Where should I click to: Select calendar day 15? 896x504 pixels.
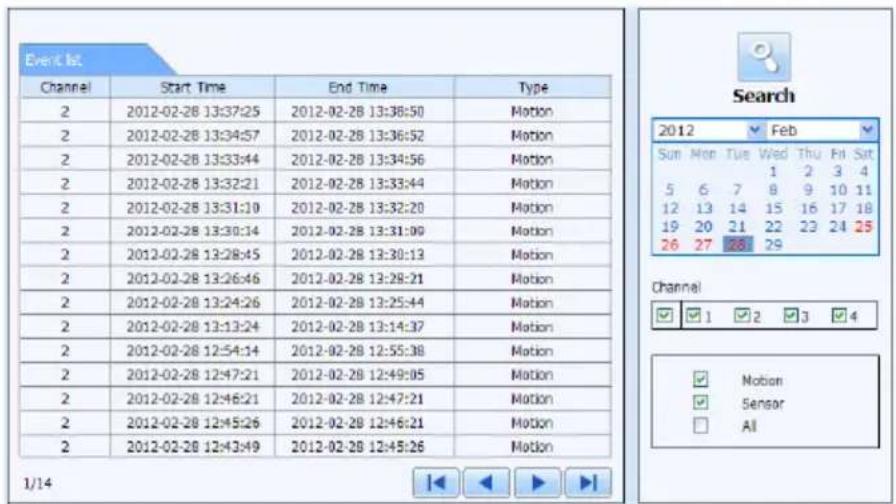(773, 208)
